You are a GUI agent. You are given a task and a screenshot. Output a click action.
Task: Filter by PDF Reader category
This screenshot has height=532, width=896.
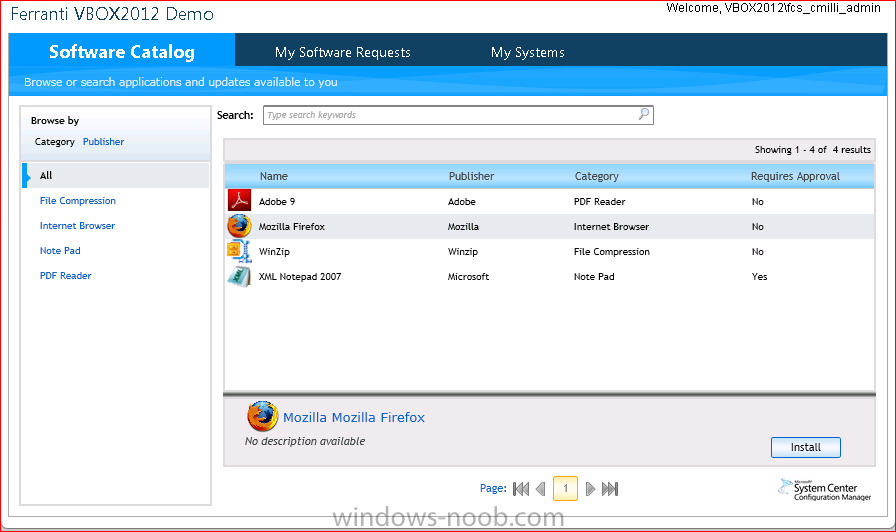[65, 276]
